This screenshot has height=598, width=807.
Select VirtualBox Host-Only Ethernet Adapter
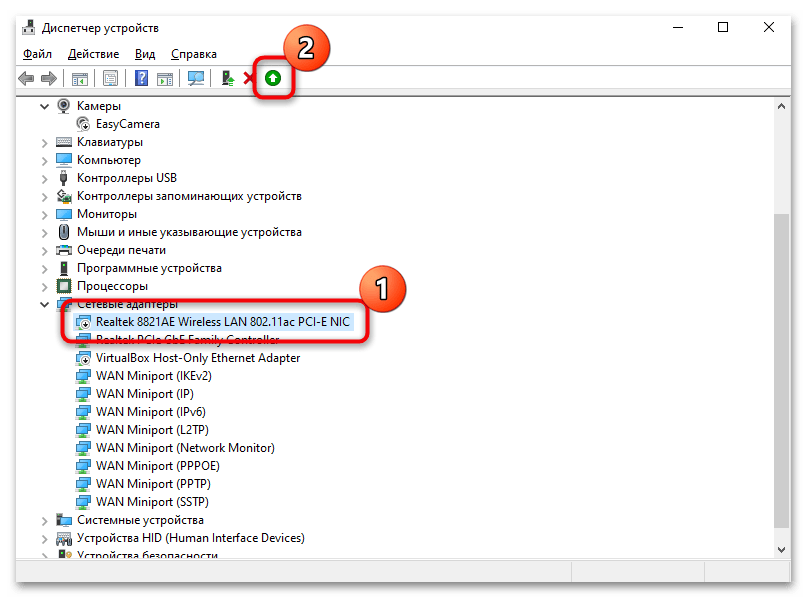[197, 358]
